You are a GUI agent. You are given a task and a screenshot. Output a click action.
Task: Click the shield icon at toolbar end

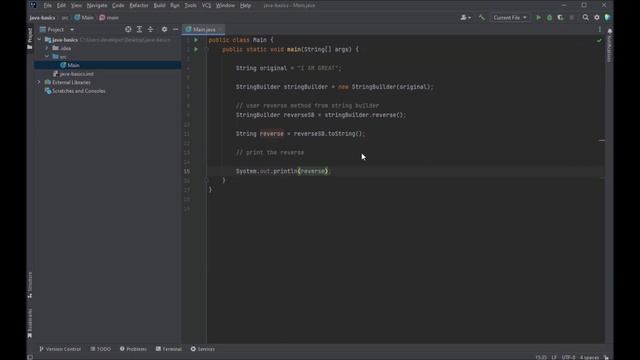pyautogui.click(x=607, y=18)
